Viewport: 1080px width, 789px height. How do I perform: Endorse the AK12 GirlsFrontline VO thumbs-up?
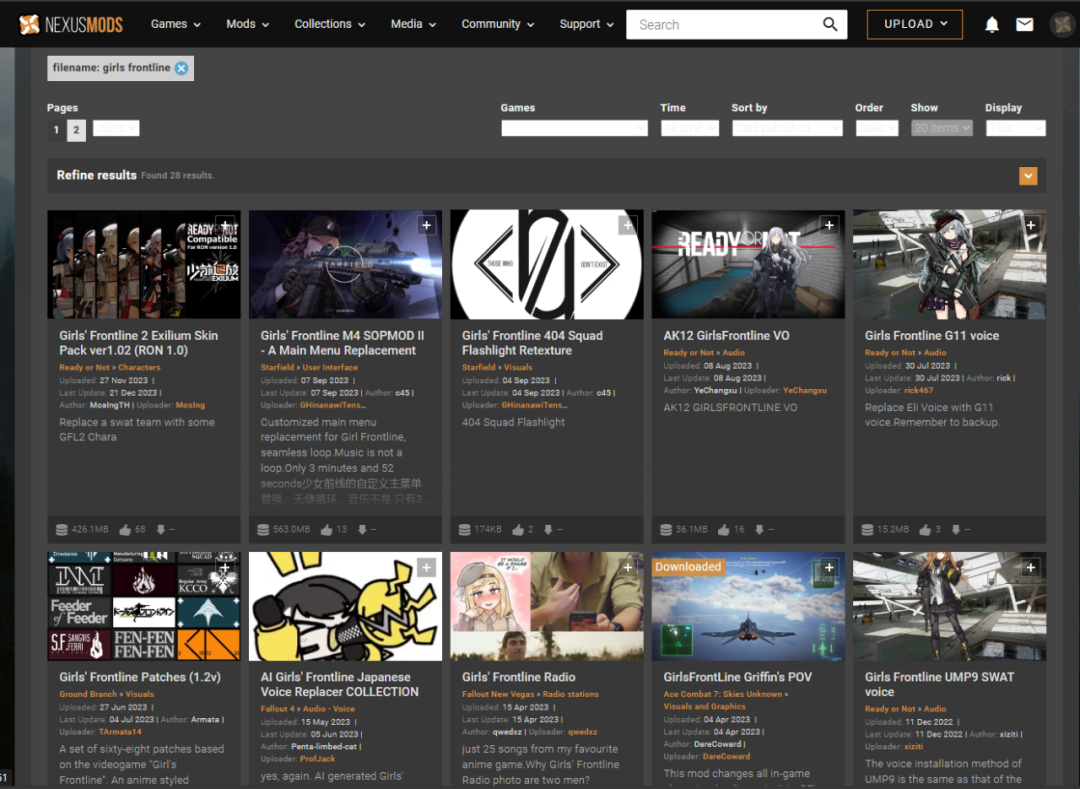pyautogui.click(x=723, y=529)
